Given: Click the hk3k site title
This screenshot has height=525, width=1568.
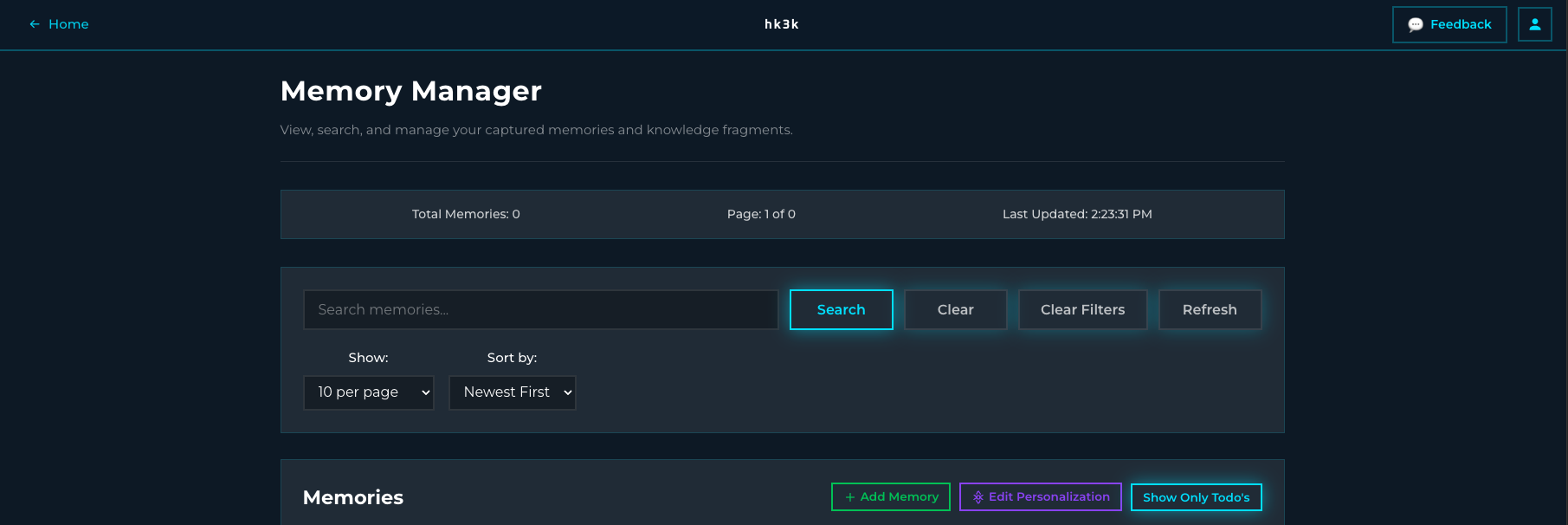Looking at the screenshot, I should 781,24.
